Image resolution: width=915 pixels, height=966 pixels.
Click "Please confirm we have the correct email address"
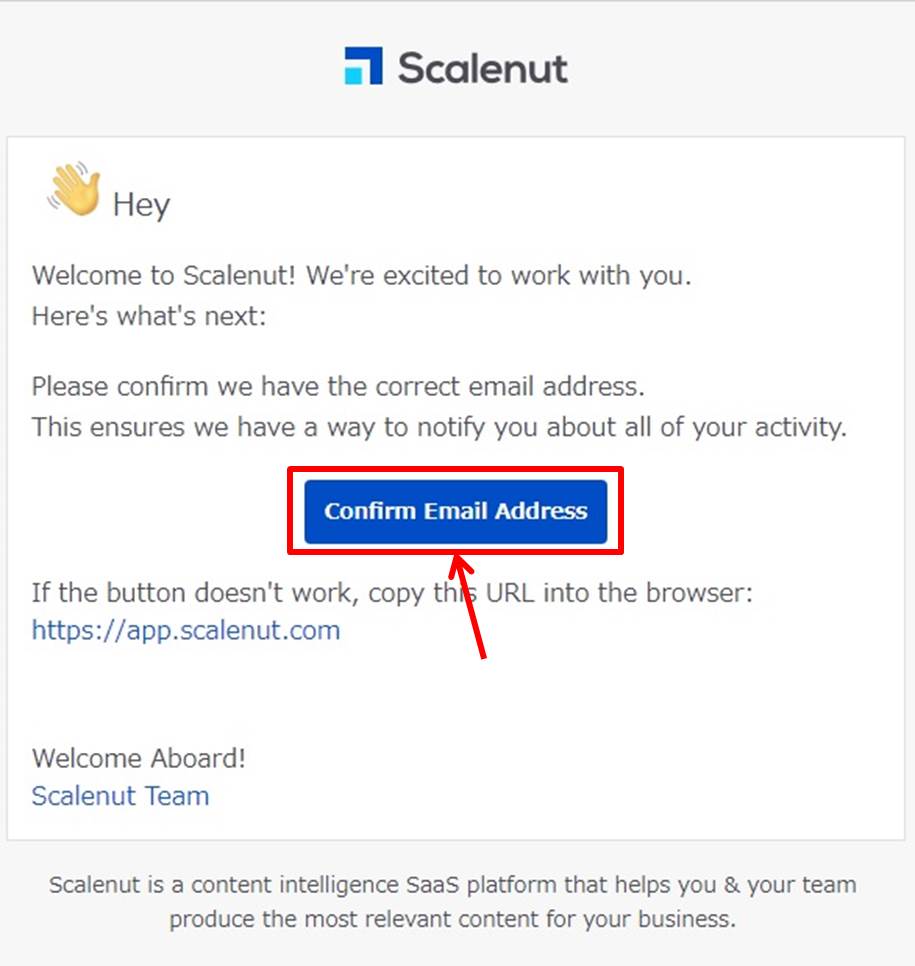[338, 387]
